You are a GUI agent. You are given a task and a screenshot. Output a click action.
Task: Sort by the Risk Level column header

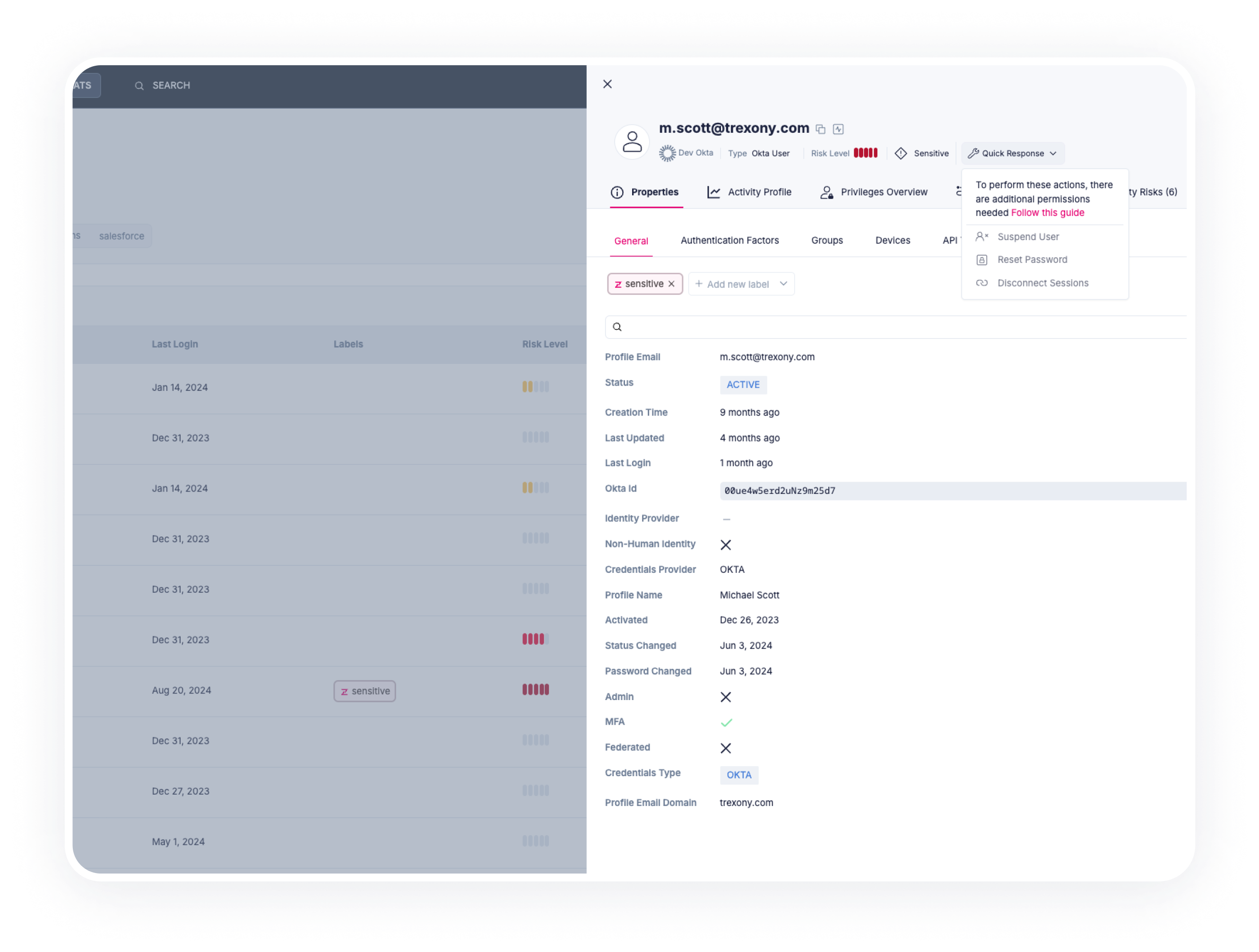545,344
